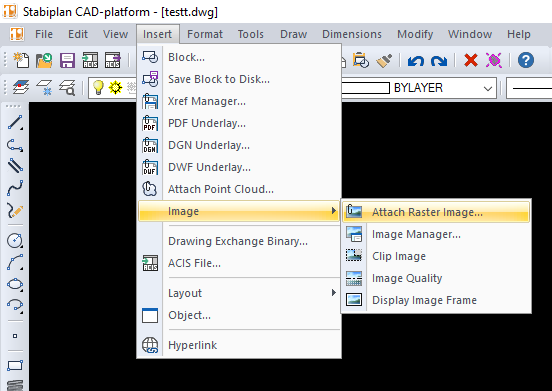Click the New drawing icon

21,60
